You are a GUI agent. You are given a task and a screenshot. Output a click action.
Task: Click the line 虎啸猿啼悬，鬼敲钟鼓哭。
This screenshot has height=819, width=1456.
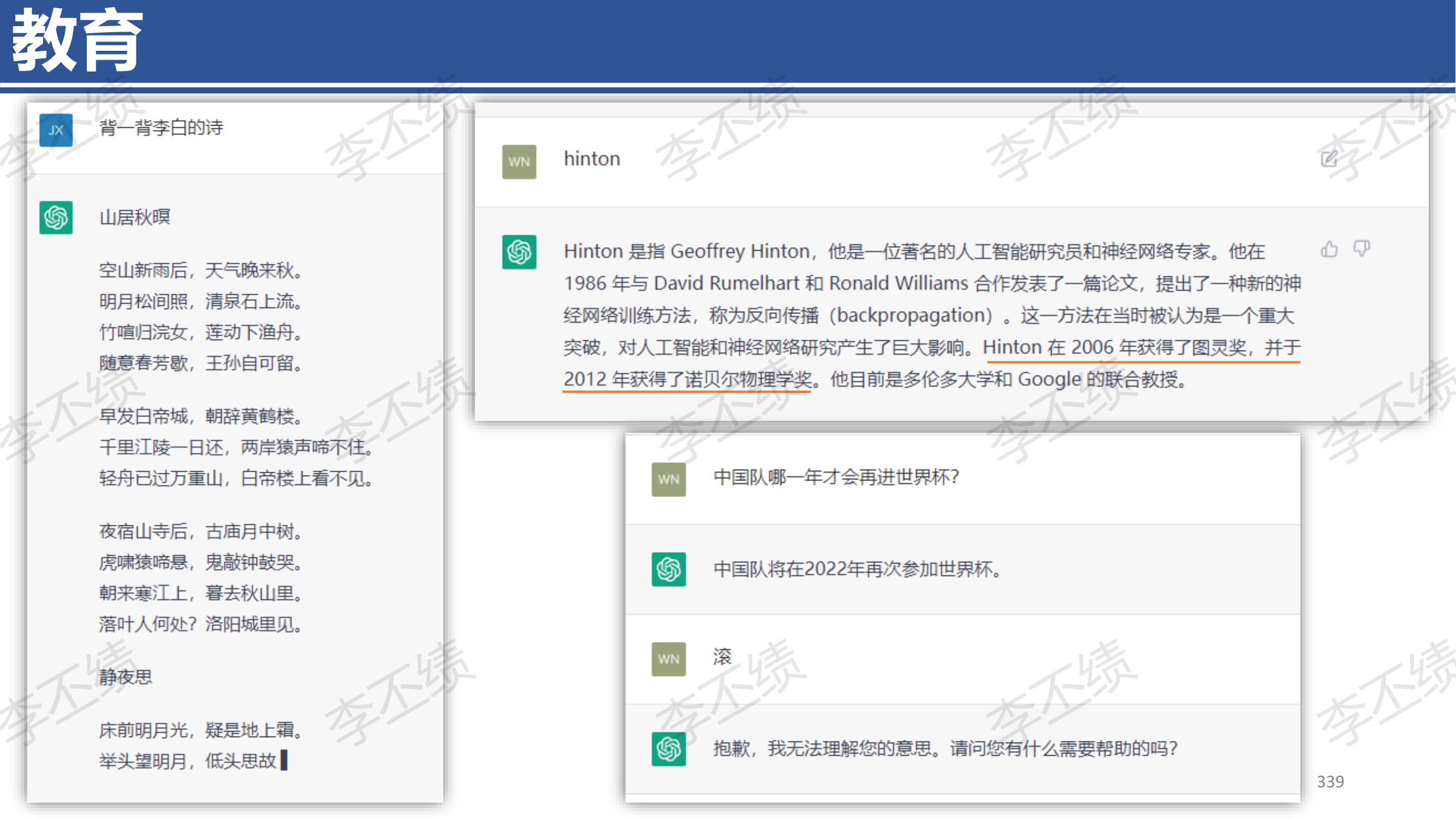(201, 562)
